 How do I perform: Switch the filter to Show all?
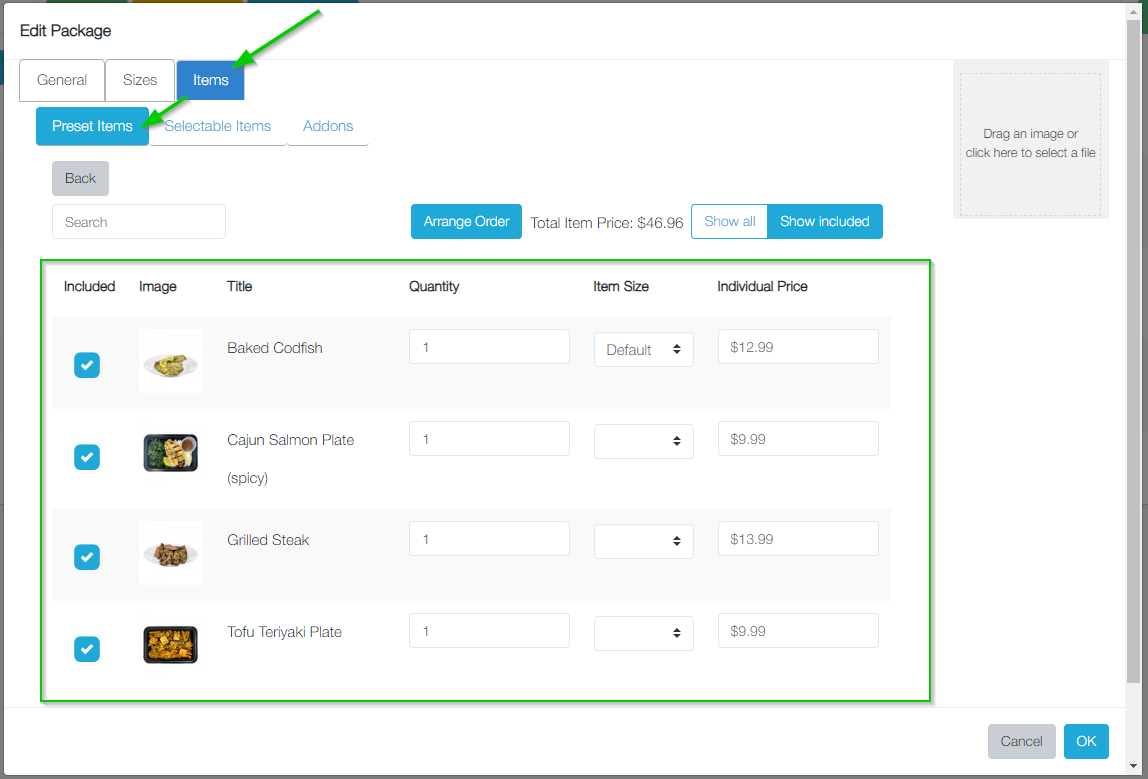click(729, 221)
